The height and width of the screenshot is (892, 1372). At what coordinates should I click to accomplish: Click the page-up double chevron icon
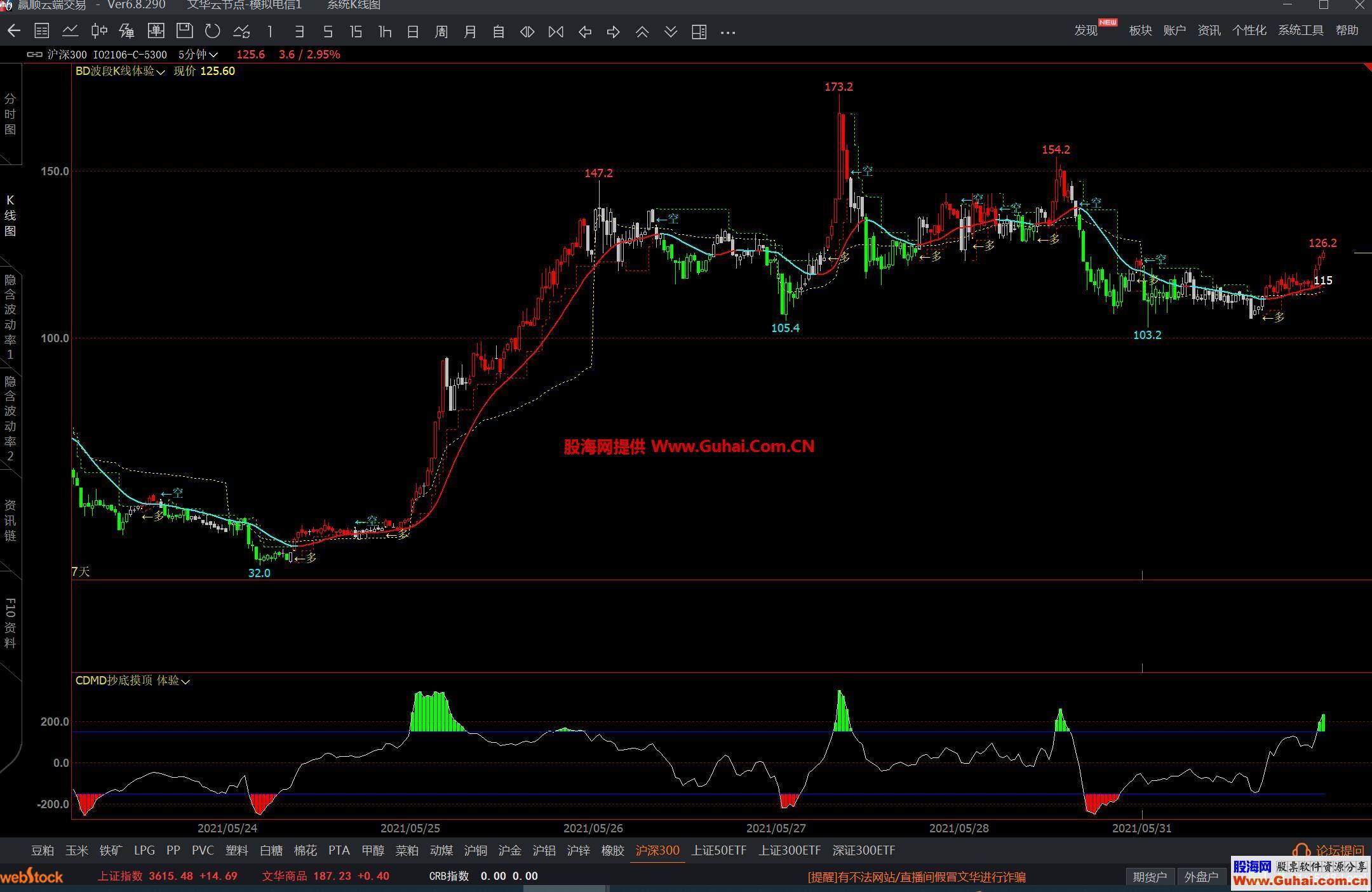pyautogui.click(x=642, y=32)
